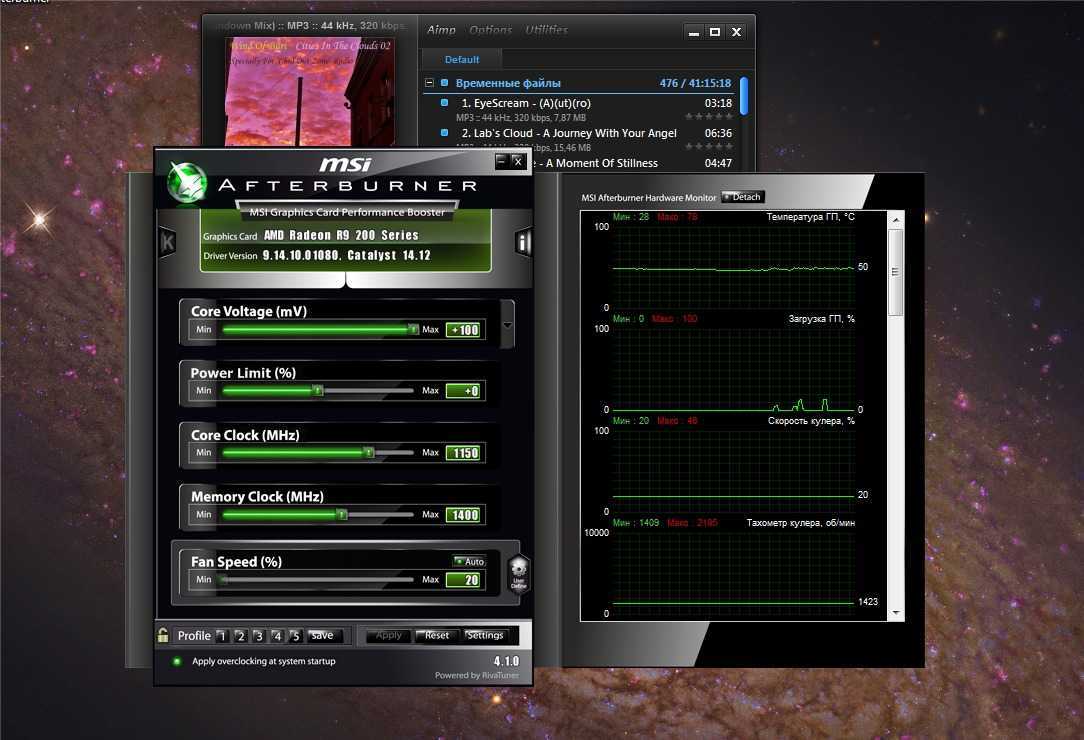The image size is (1084, 740).
Task: Click the Power Limit +0 value field
Action: (463, 391)
